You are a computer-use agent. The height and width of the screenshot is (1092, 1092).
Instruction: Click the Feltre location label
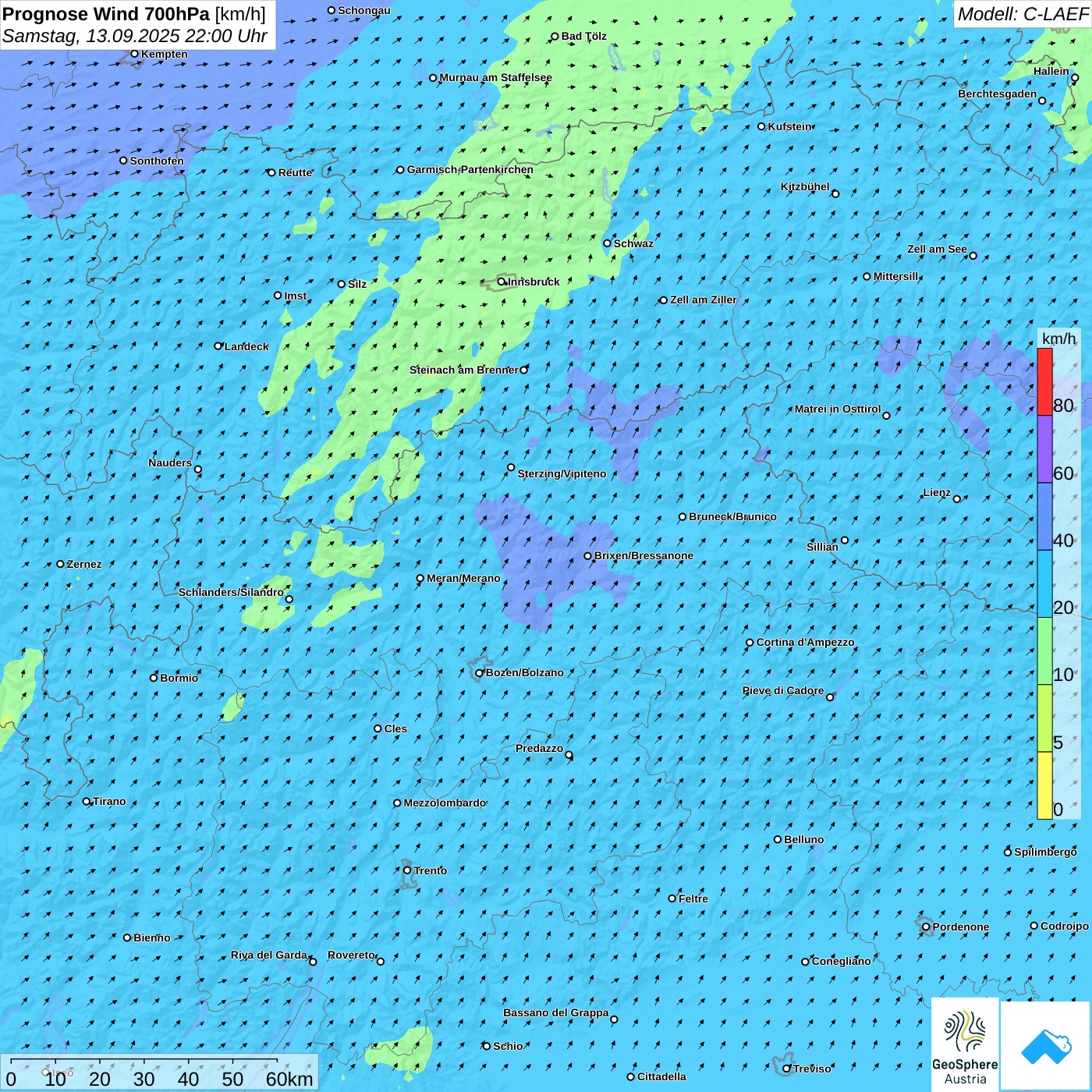(693, 899)
